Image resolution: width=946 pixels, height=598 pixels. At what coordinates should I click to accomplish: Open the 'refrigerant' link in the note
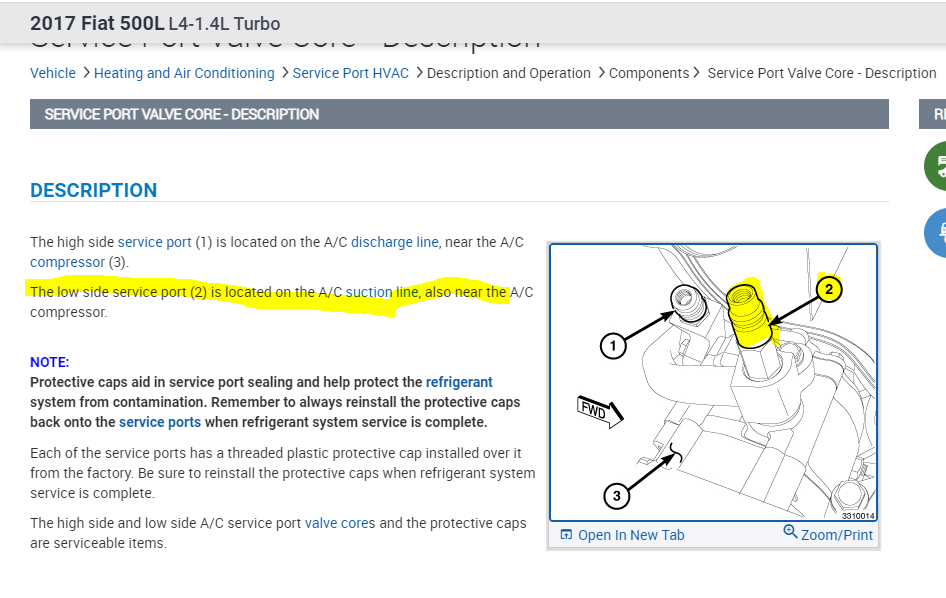tap(459, 382)
